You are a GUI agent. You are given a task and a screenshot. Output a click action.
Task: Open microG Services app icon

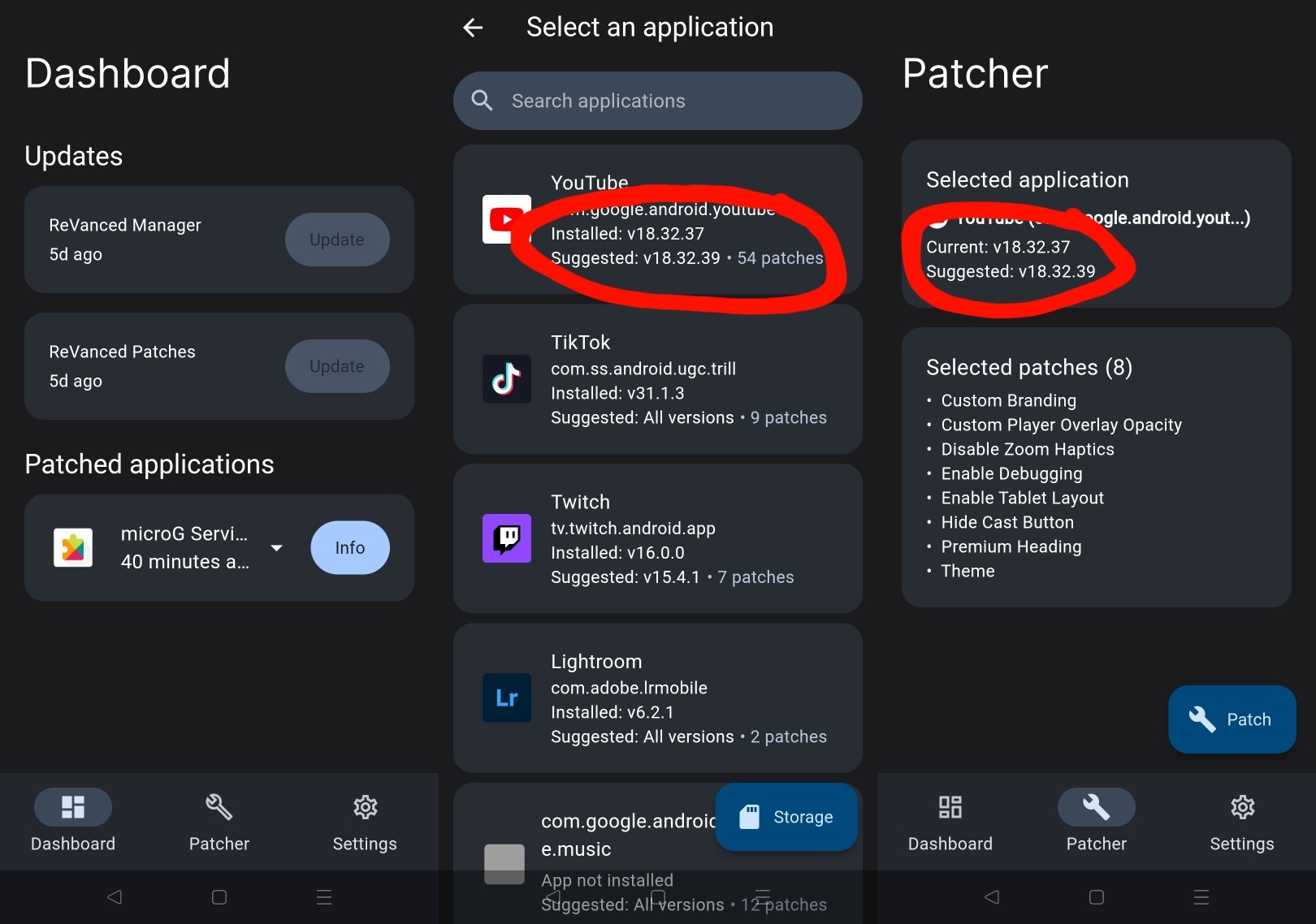click(x=73, y=548)
